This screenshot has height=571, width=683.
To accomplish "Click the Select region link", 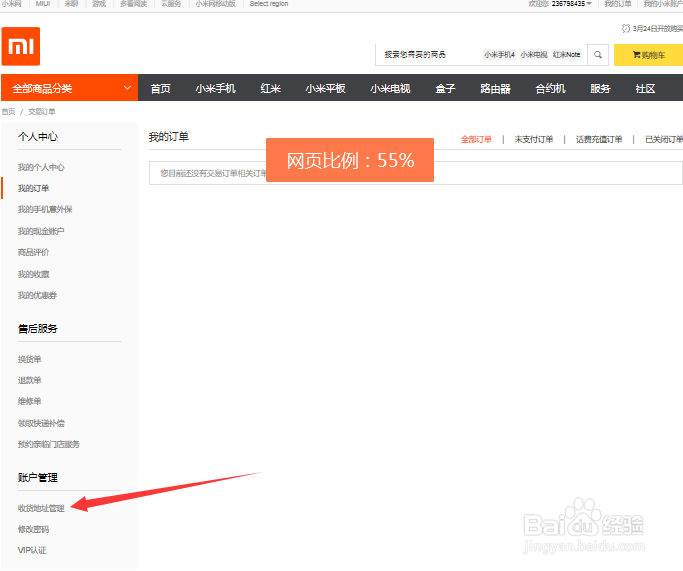I will coord(269,3).
